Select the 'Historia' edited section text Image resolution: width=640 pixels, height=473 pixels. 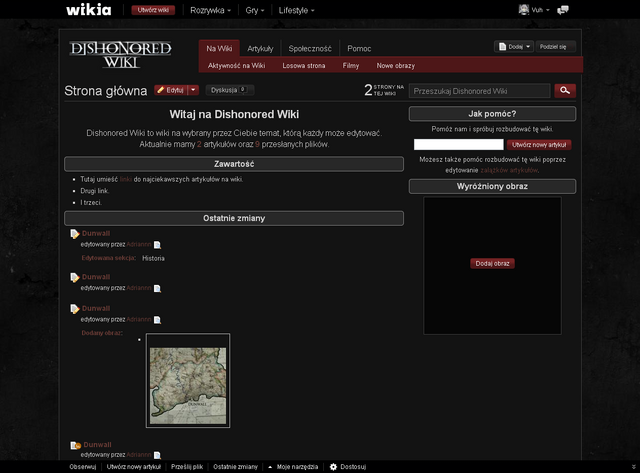(x=153, y=258)
